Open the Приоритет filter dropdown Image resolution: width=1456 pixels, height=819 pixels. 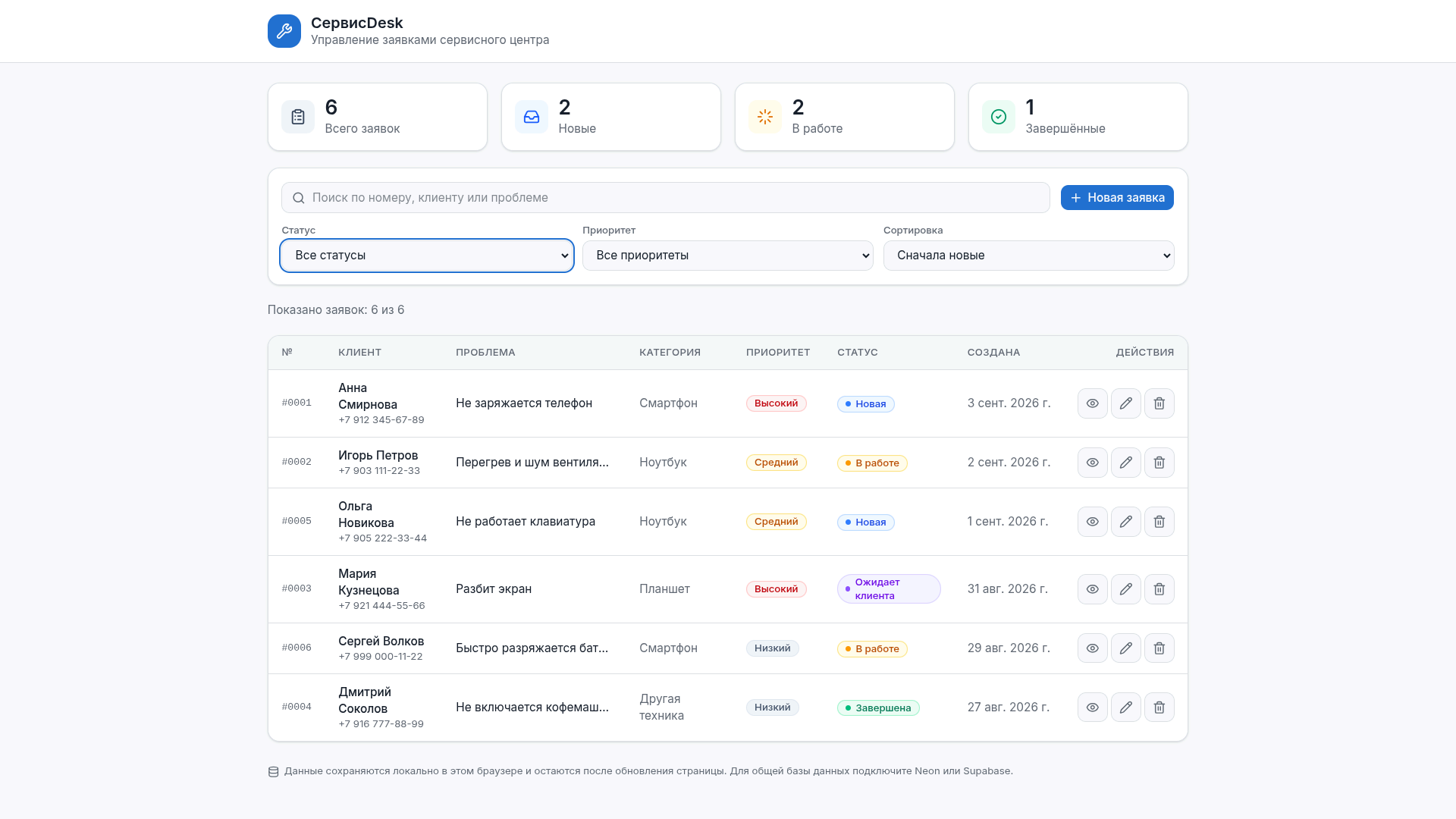[728, 256]
